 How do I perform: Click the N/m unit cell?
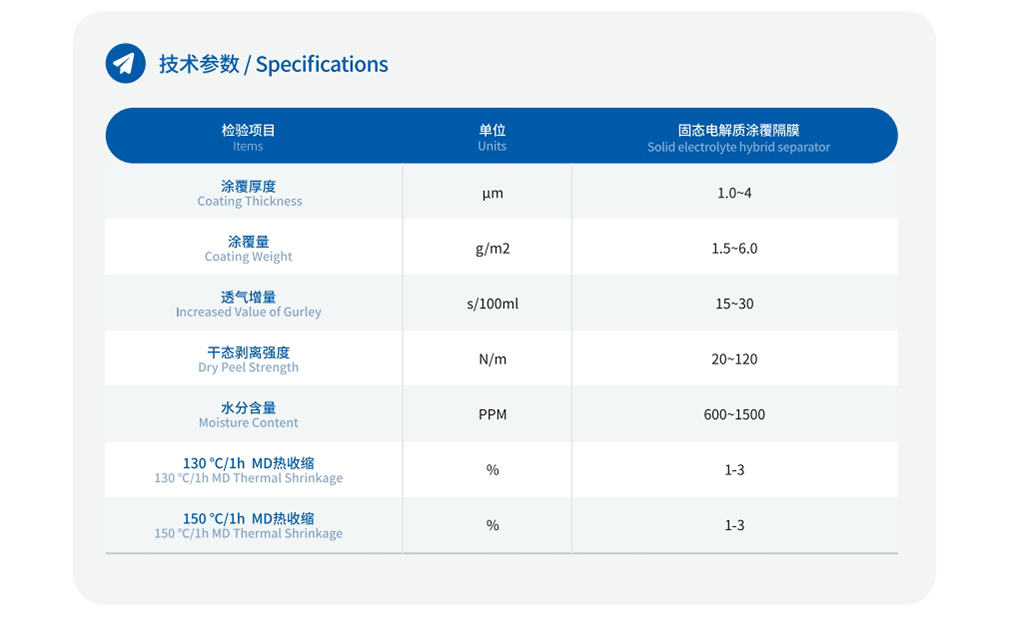(x=492, y=359)
